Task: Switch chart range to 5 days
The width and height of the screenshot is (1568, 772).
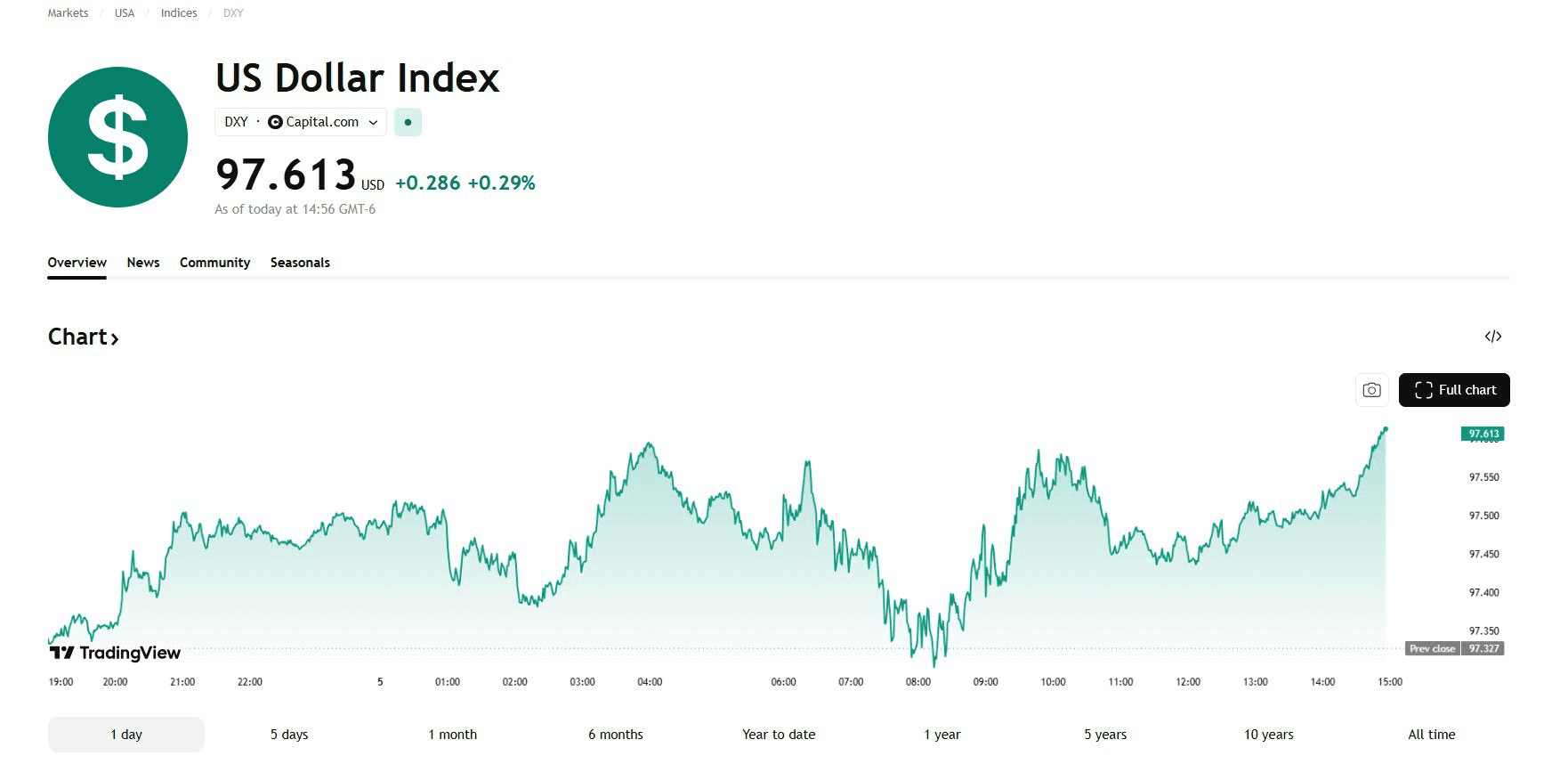Action: (289, 735)
